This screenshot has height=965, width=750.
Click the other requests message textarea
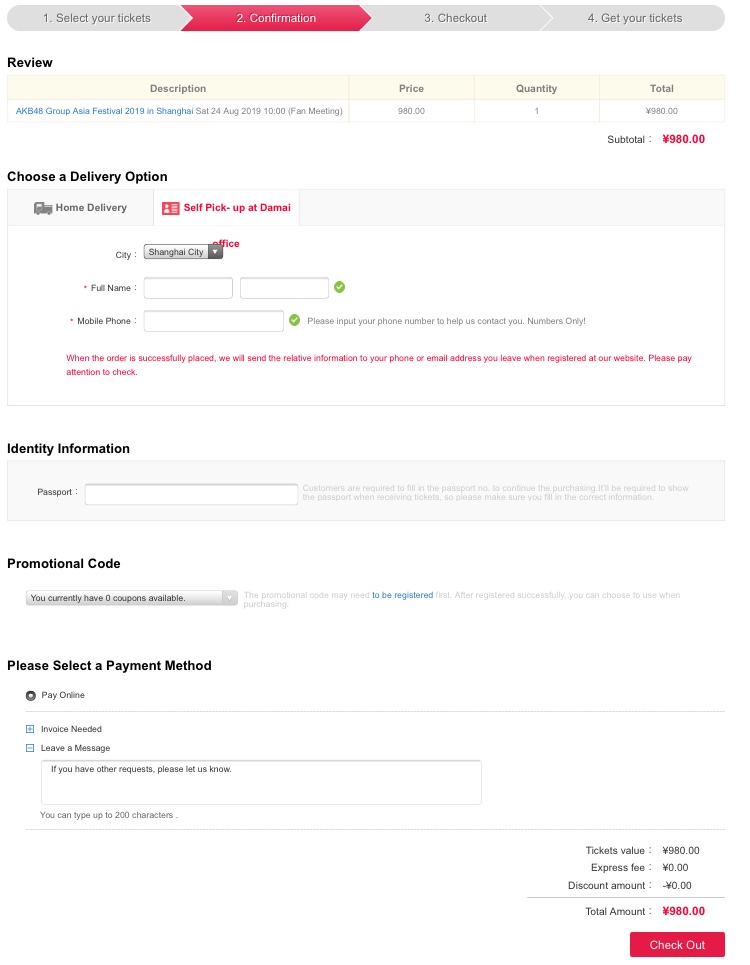tap(261, 782)
